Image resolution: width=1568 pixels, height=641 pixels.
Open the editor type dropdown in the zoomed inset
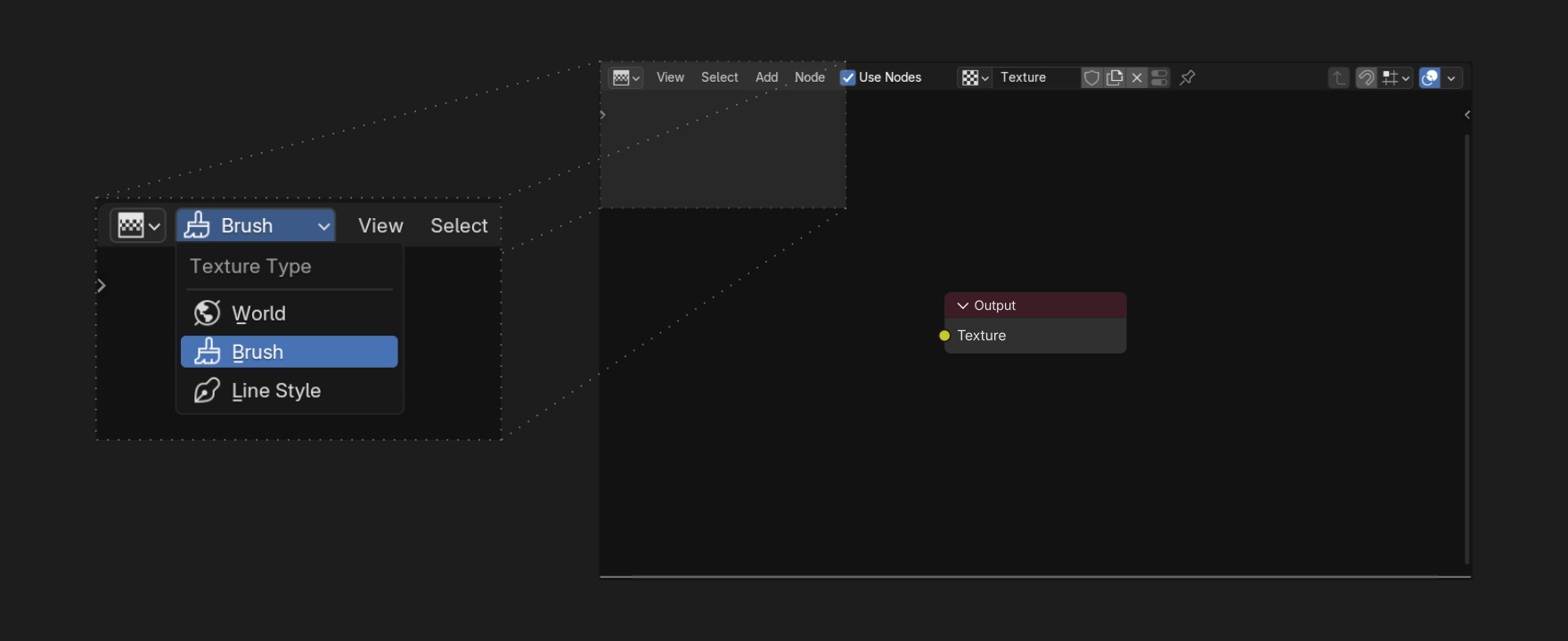pos(137,225)
